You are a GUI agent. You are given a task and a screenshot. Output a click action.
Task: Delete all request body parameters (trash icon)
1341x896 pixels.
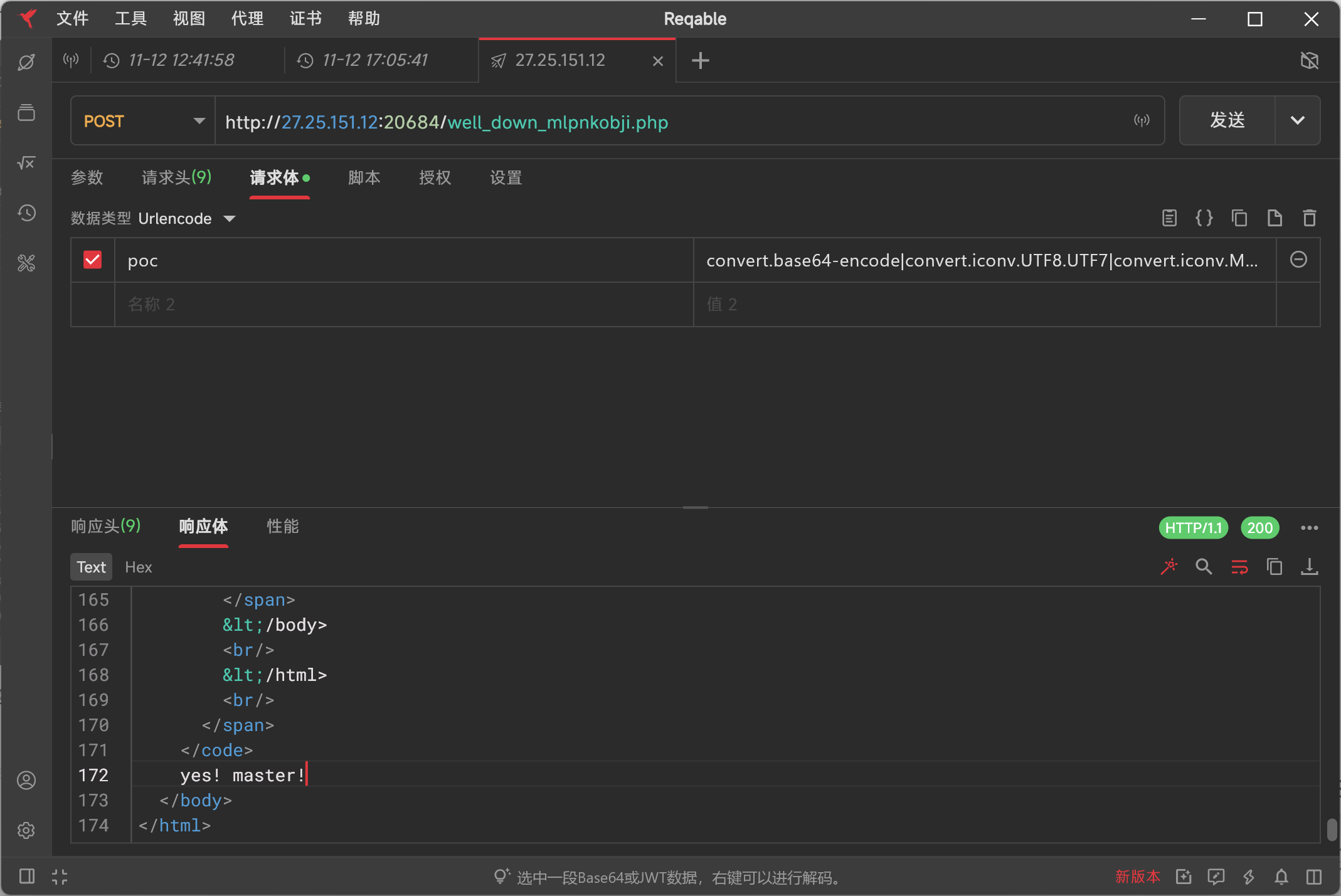1309,218
